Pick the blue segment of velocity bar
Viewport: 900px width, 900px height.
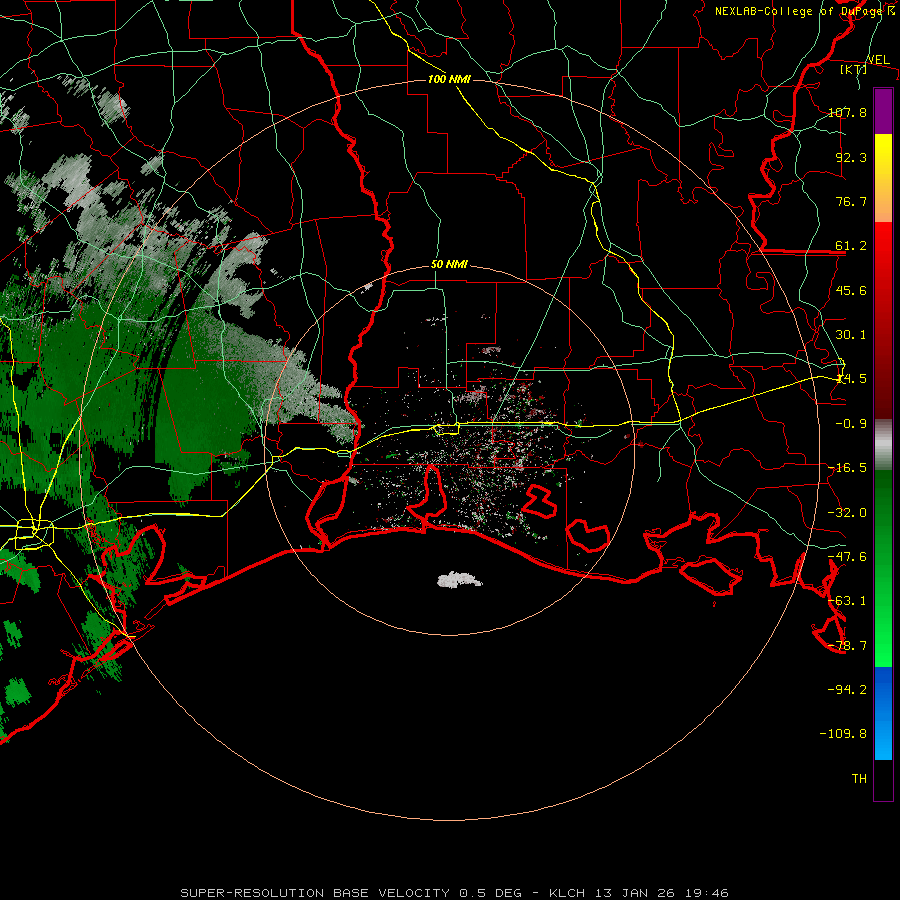[883, 713]
